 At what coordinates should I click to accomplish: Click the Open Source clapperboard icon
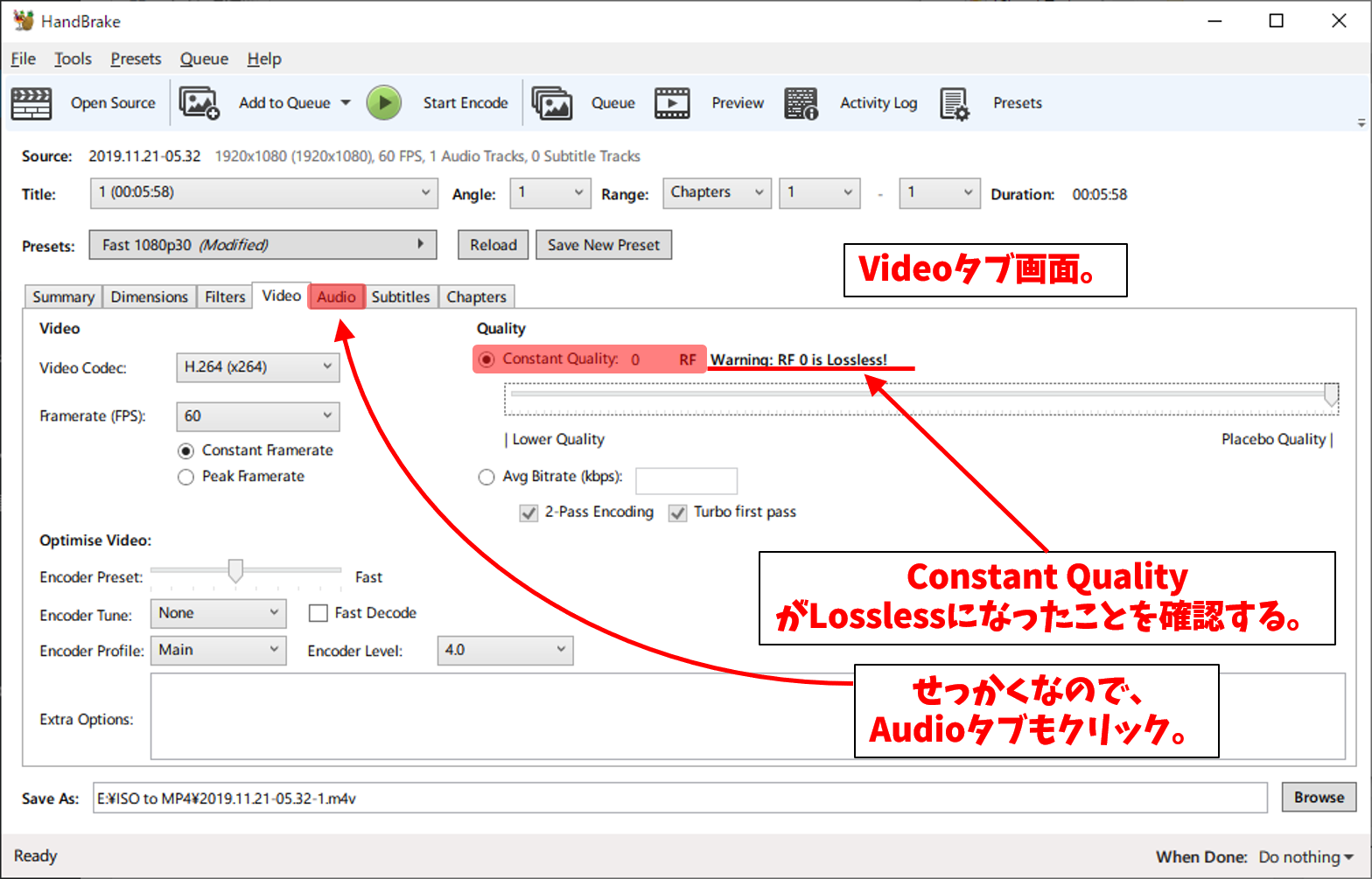[31, 103]
